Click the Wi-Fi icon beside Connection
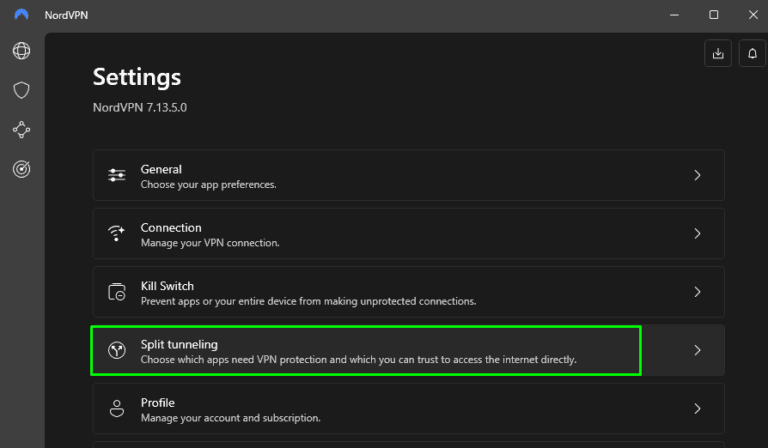This screenshot has height=448, width=768. (x=117, y=234)
